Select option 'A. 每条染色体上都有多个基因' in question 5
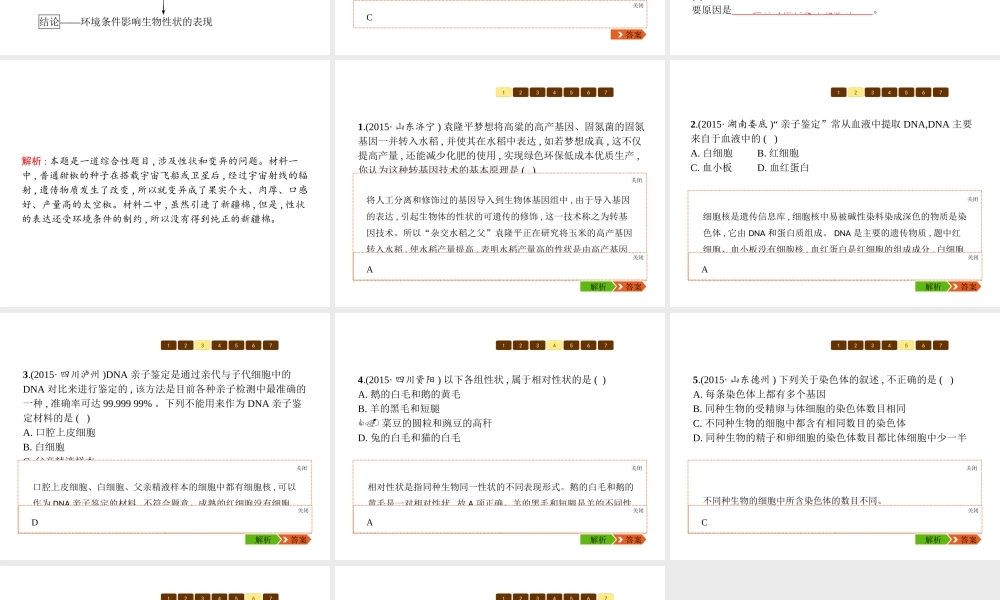 [x=760, y=394]
